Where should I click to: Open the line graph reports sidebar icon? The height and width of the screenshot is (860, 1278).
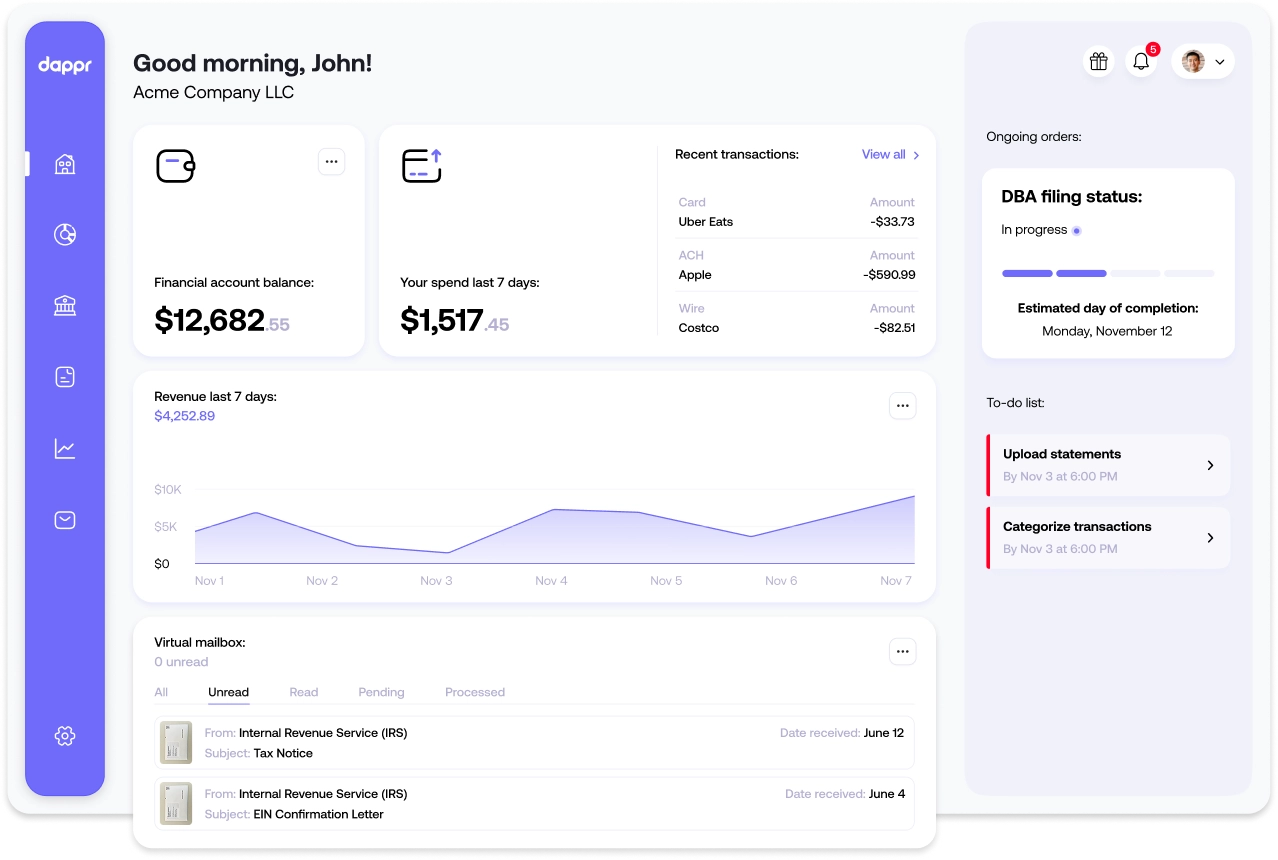pyautogui.click(x=65, y=449)
